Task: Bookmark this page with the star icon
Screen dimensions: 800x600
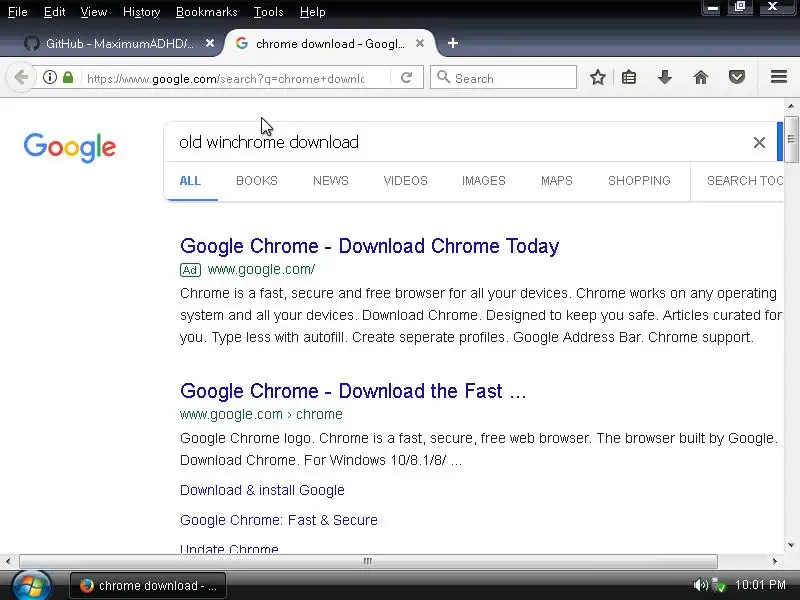Action: [597, 78]
